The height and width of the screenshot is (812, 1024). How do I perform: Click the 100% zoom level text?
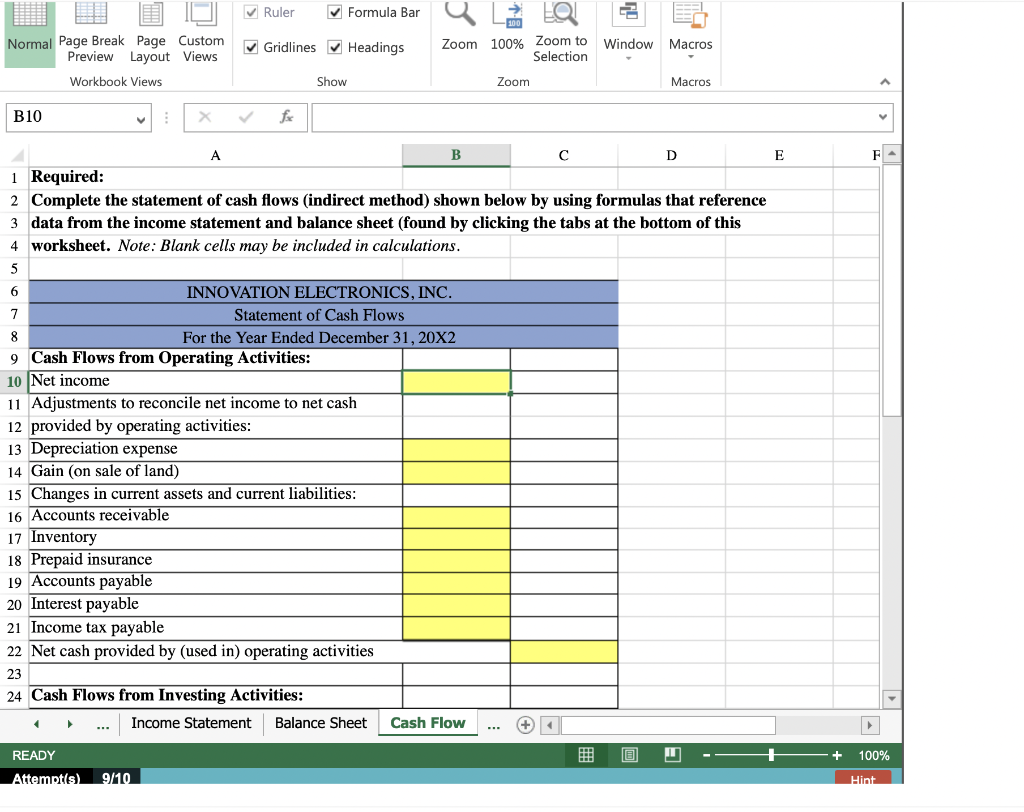pos(874,756)
